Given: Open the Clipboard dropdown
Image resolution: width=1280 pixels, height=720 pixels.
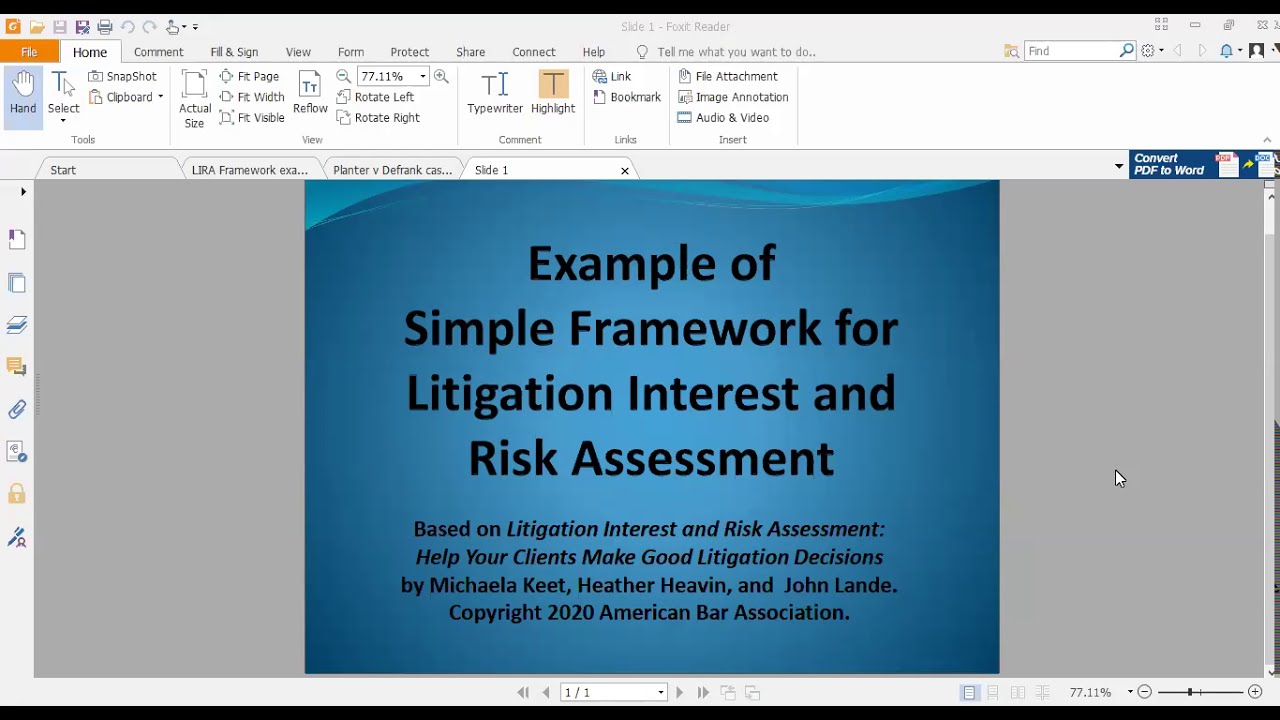Looking at the screenshot, I should coord(126,97).
